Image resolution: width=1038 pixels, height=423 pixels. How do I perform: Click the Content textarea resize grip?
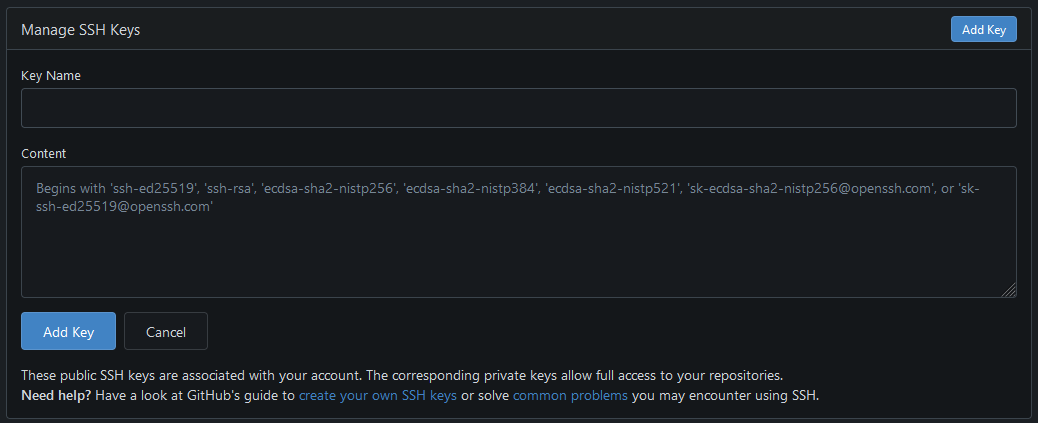(x=1009, y=290)
